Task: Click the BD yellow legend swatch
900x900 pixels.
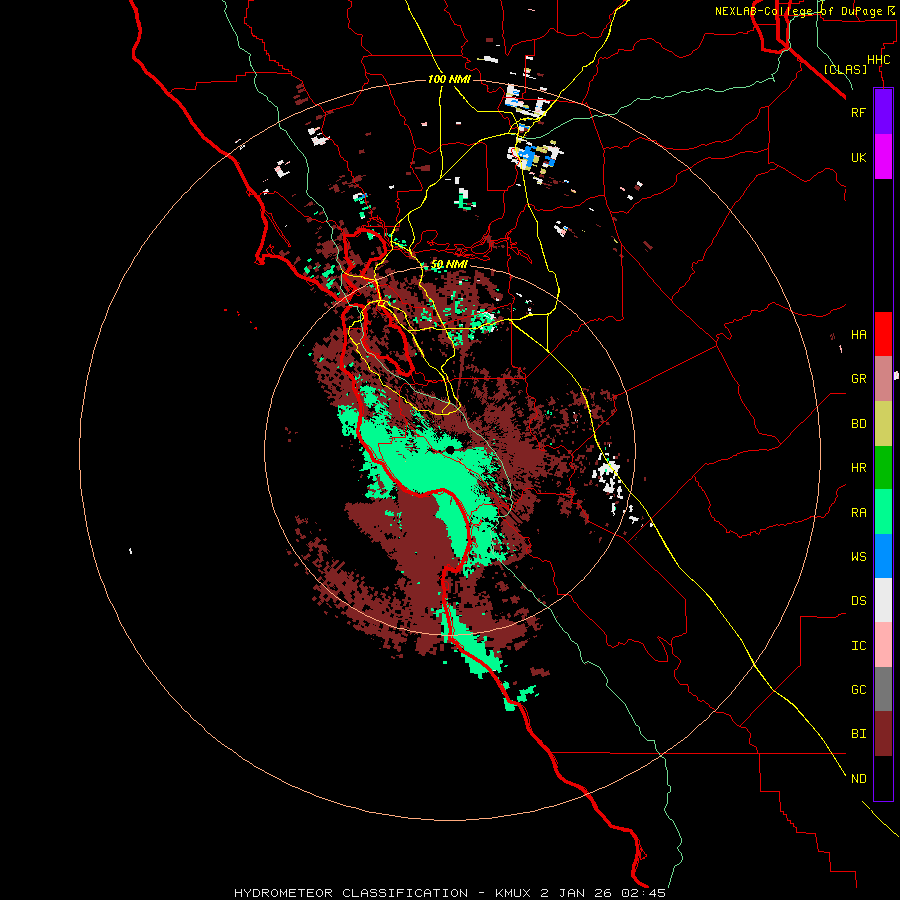Action: tap(883, 424)
